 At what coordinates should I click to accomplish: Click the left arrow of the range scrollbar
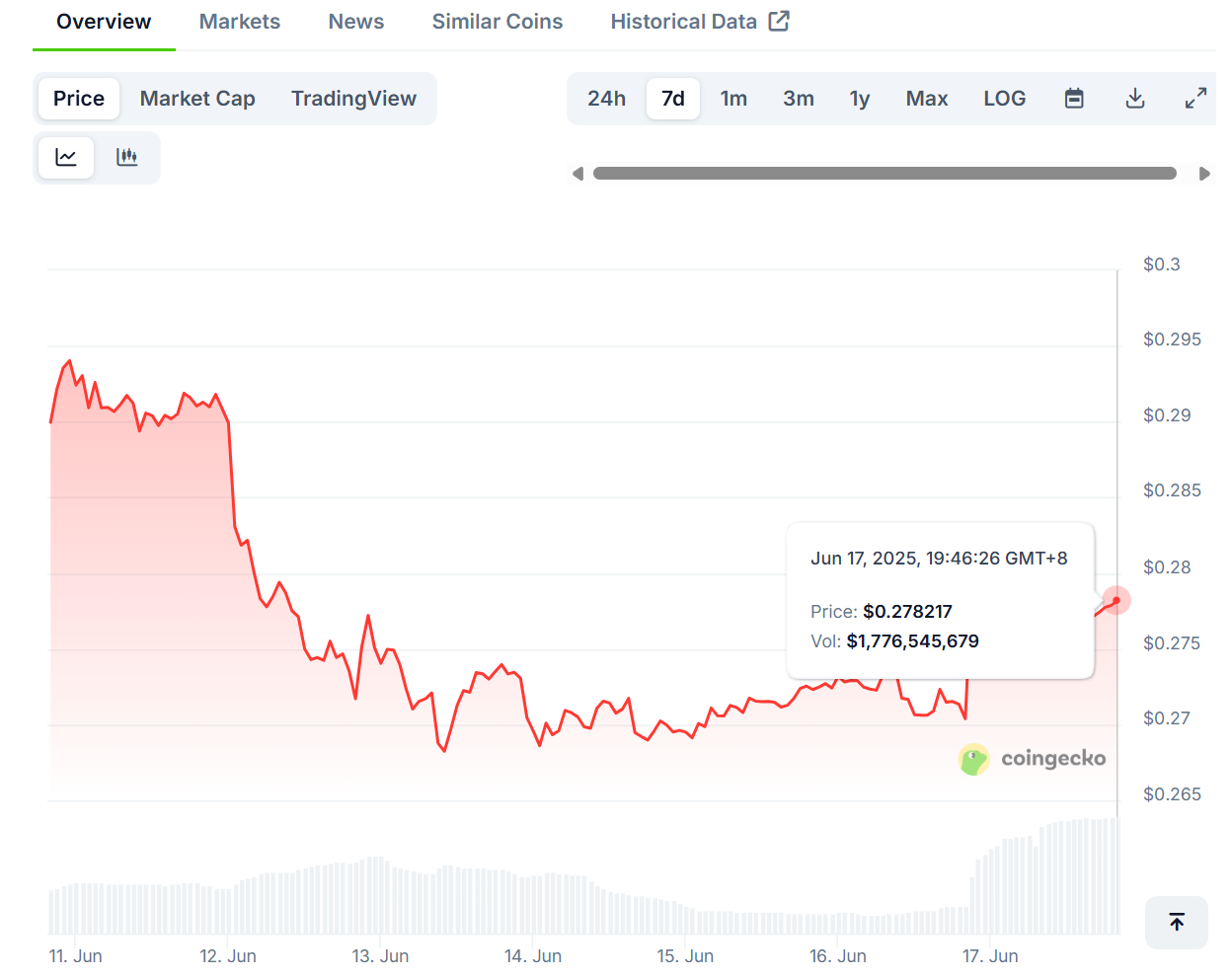tap(577, 174)
